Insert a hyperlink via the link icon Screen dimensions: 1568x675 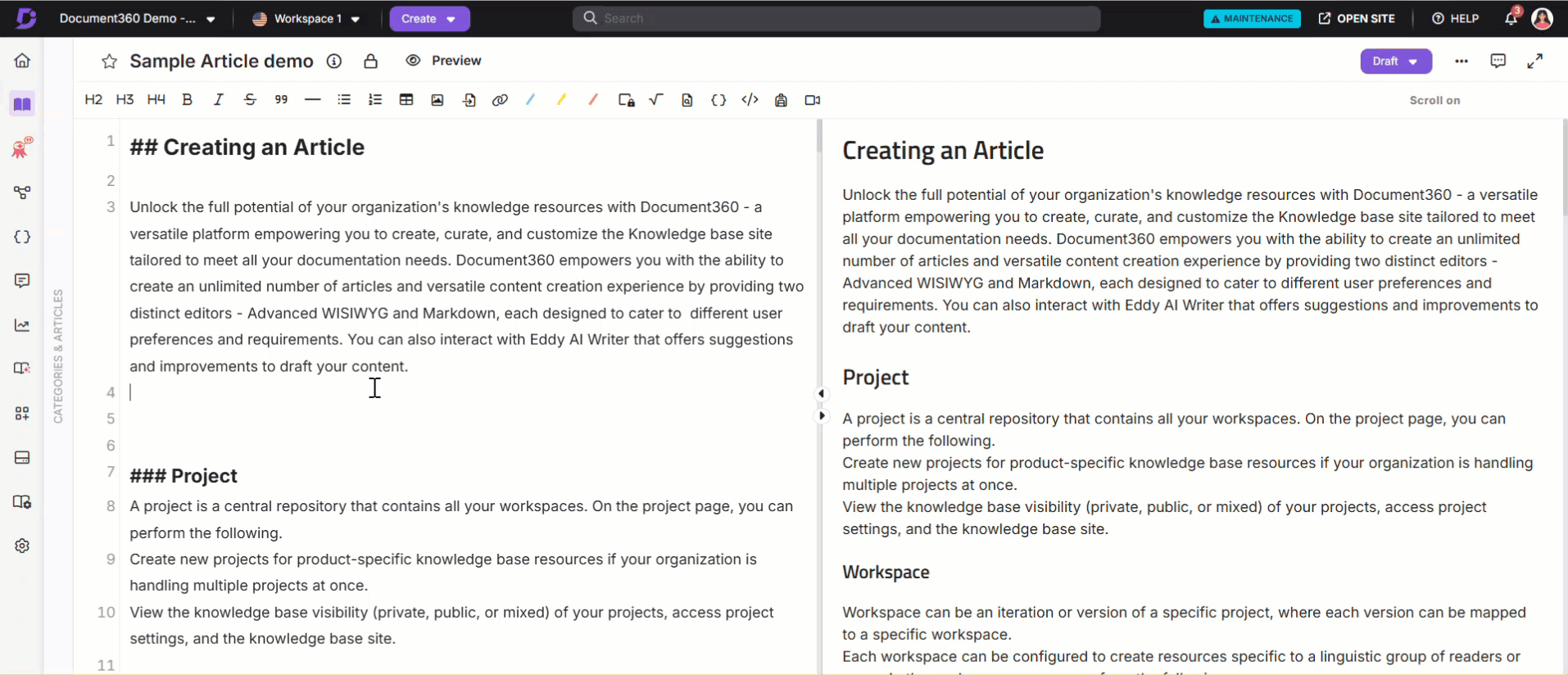(x=500, y=100)
